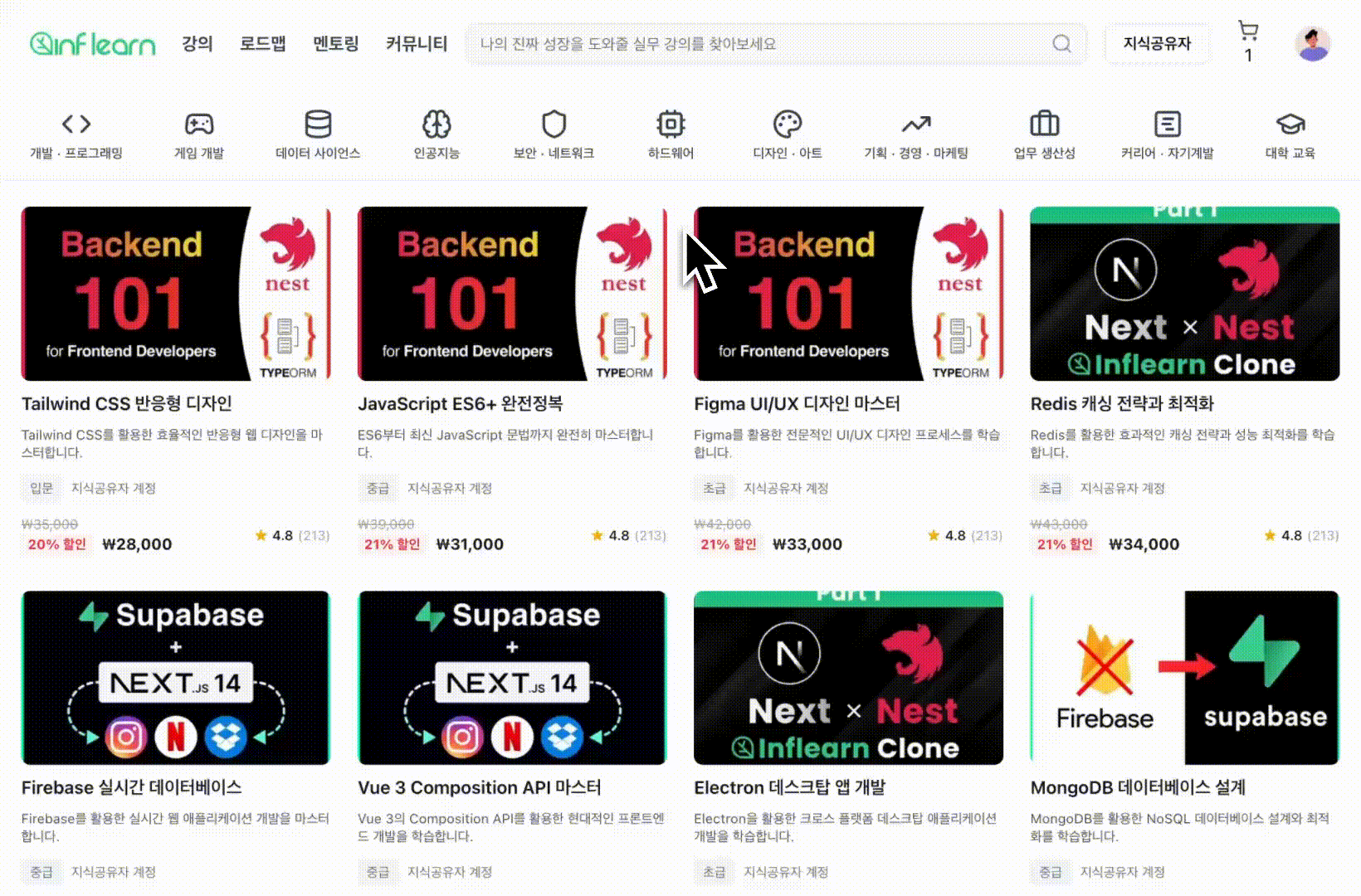Click the title 'Redis 캐싱 전략과 최적화'
The width and height of the screenshot is (1361, 896).
pos(1122,404)
